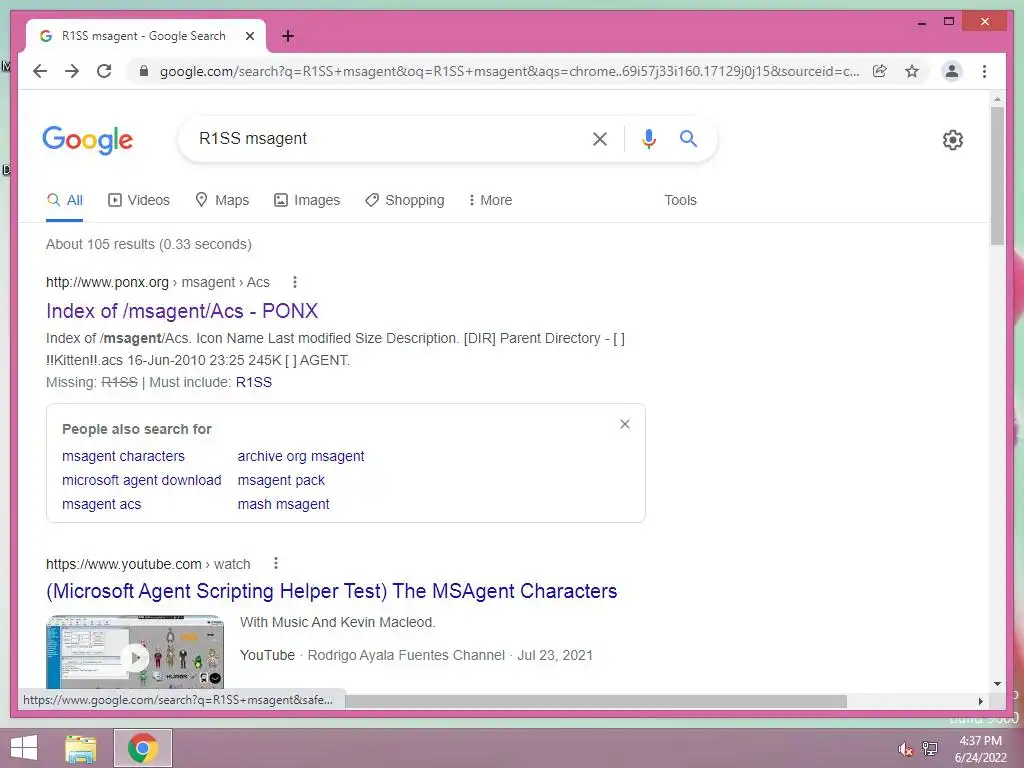Click the vertical scrollbar thumb

(997, 176)
